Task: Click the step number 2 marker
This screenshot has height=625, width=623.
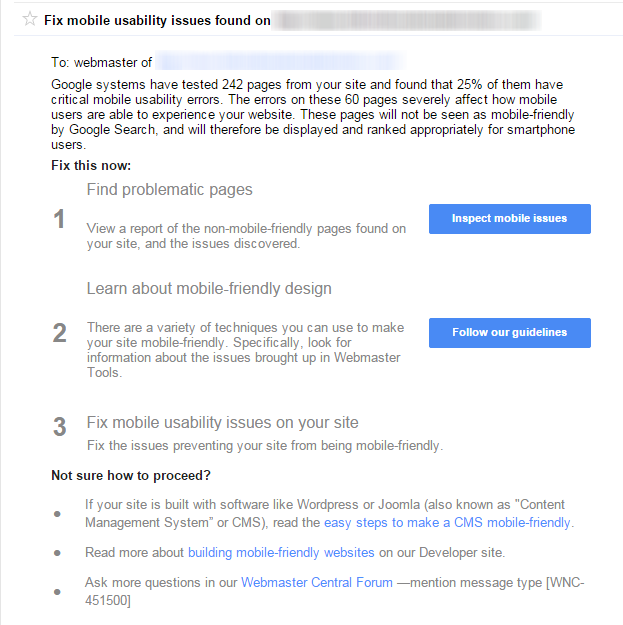Action: point(60,333)
